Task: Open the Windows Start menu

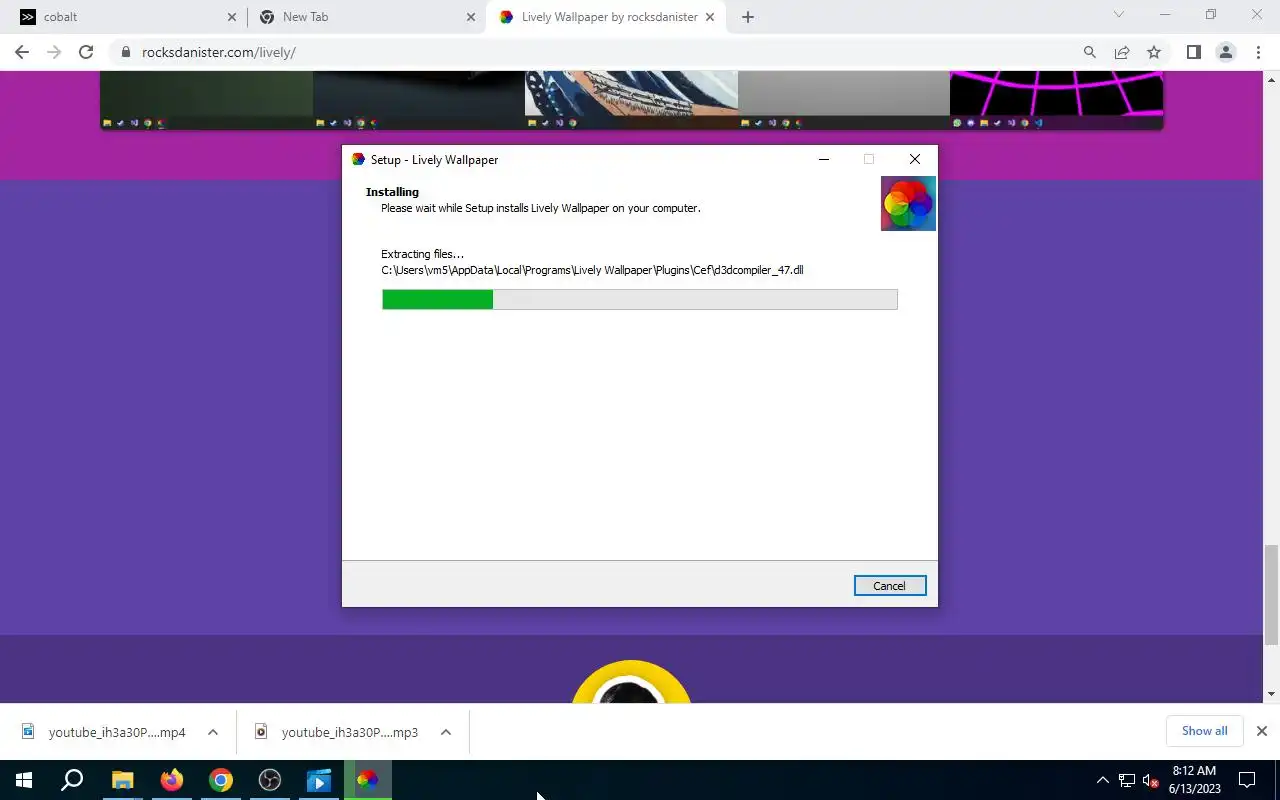Action: 24,780
